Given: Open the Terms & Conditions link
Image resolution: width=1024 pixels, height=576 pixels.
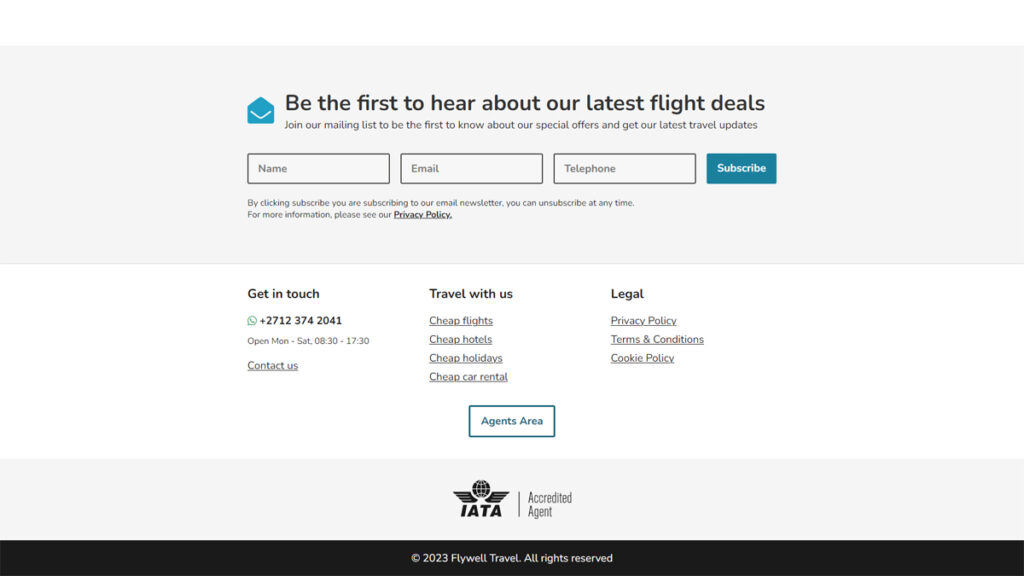Looking at the screenshot, I should pyautogui.click(x=657, y=340).
